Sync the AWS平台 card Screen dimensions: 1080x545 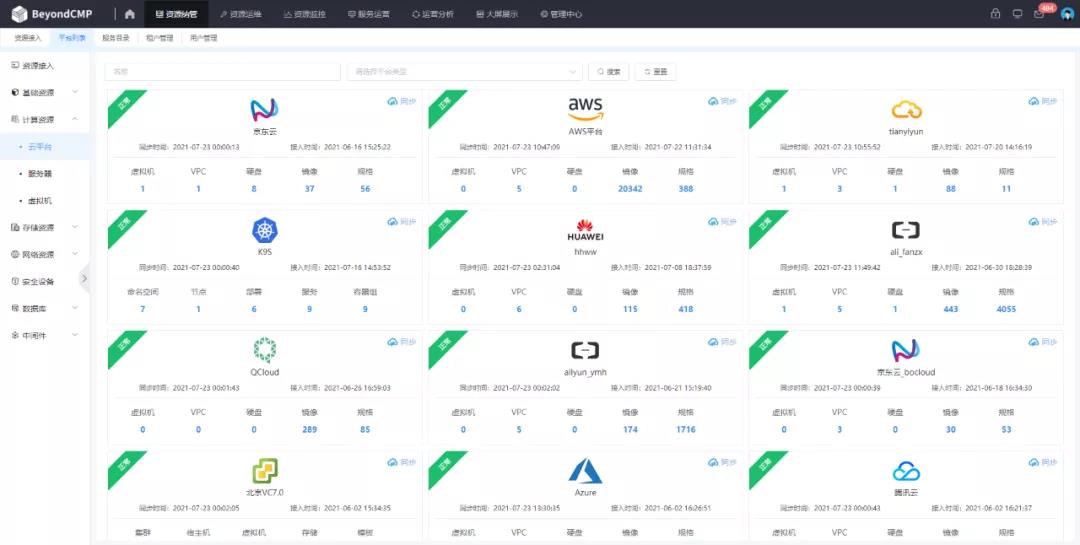click(x=723, y=101)
